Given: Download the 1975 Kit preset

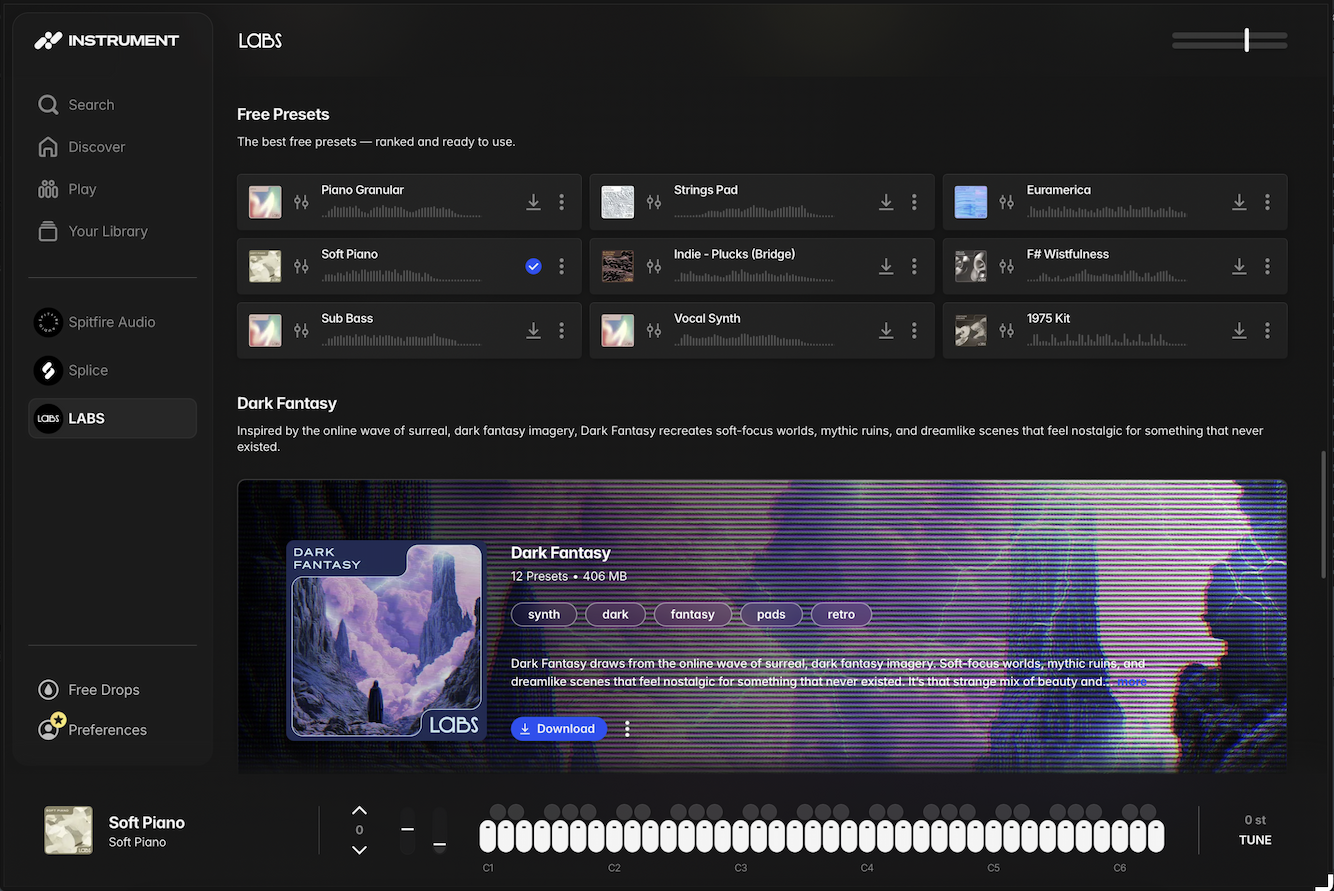Looking at the screenshot, I should click(1239, 330).
